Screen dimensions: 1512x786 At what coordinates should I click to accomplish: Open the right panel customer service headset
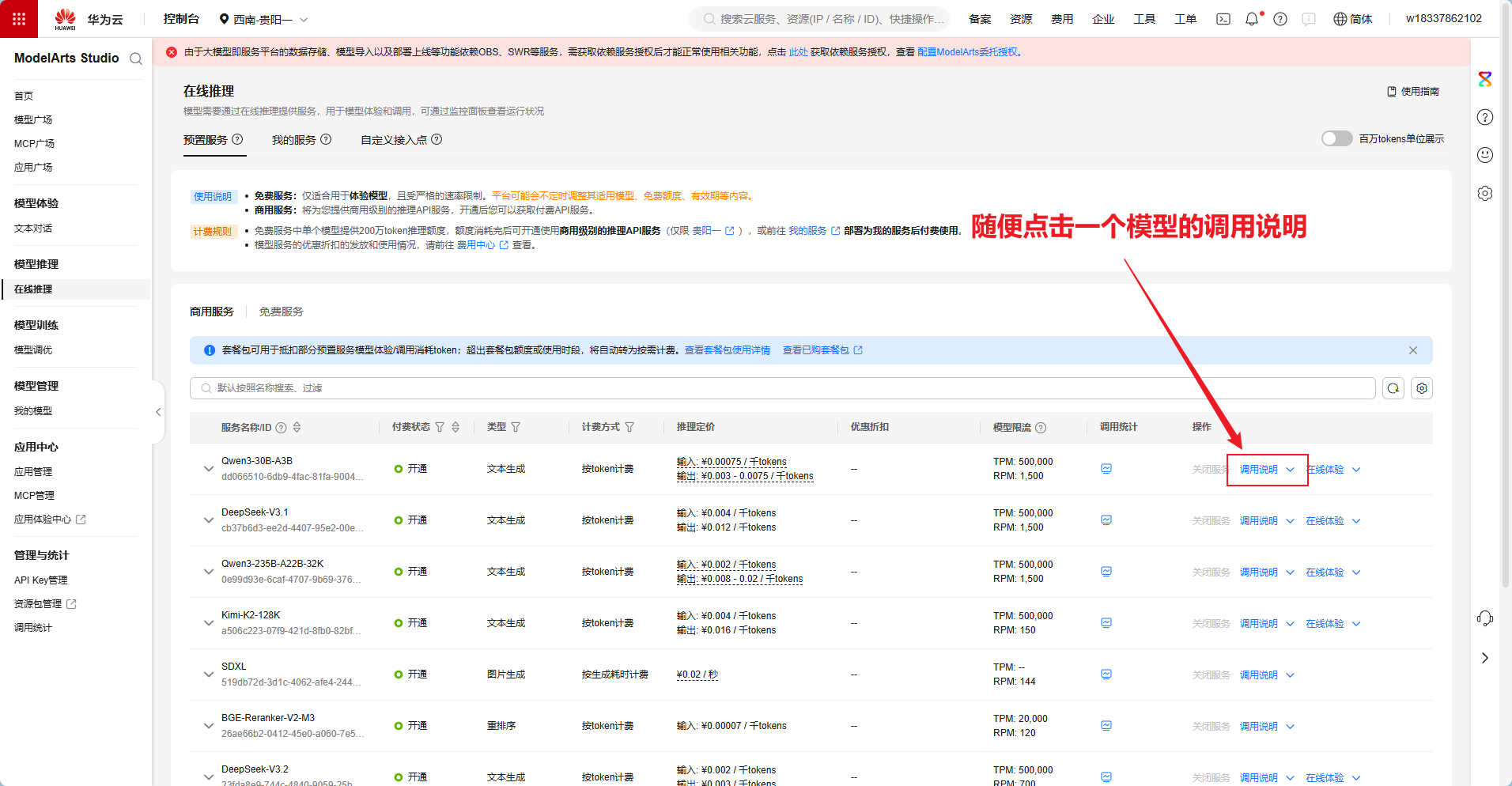click(x=1485, y=618)
